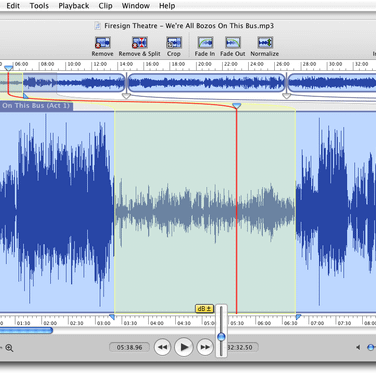
Task: Click the rightmost clip in the overview waveform
Action: [332, 83]
